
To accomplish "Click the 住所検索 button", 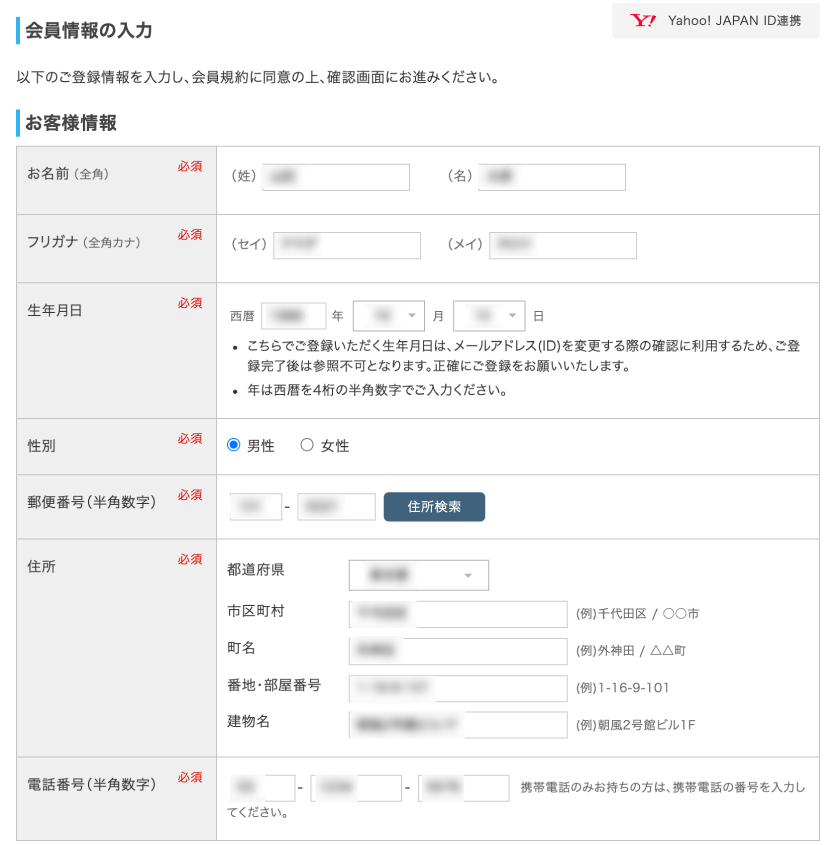I will [434, 507].
